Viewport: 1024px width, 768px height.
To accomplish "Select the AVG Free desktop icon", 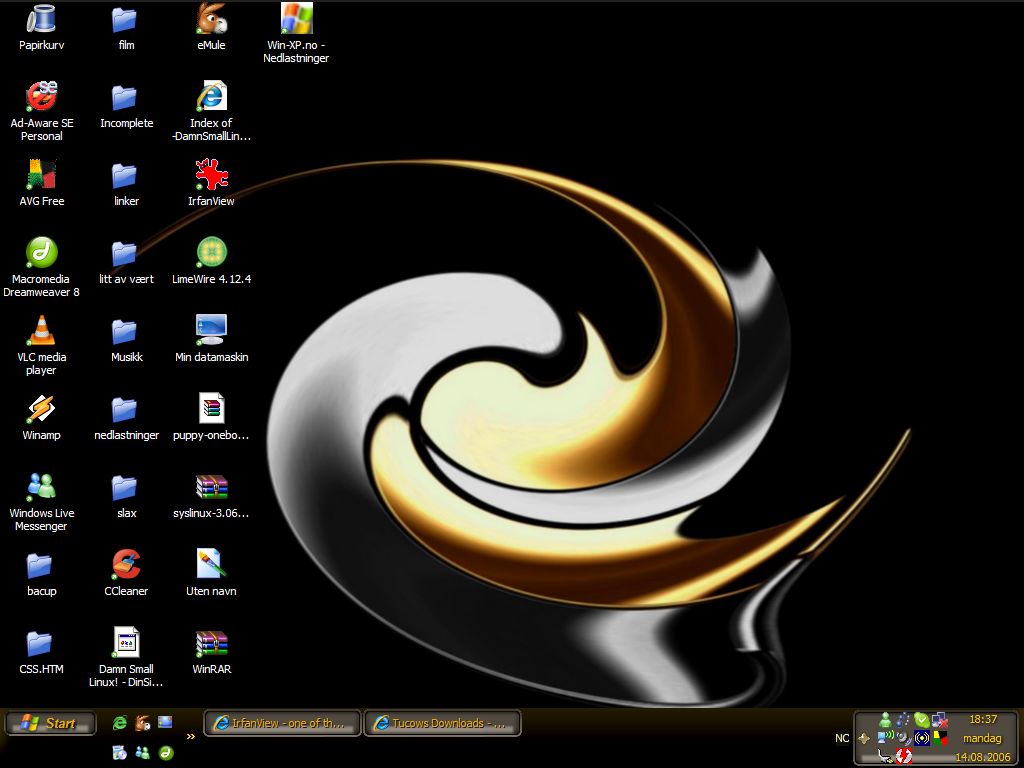I will point(41,183).
